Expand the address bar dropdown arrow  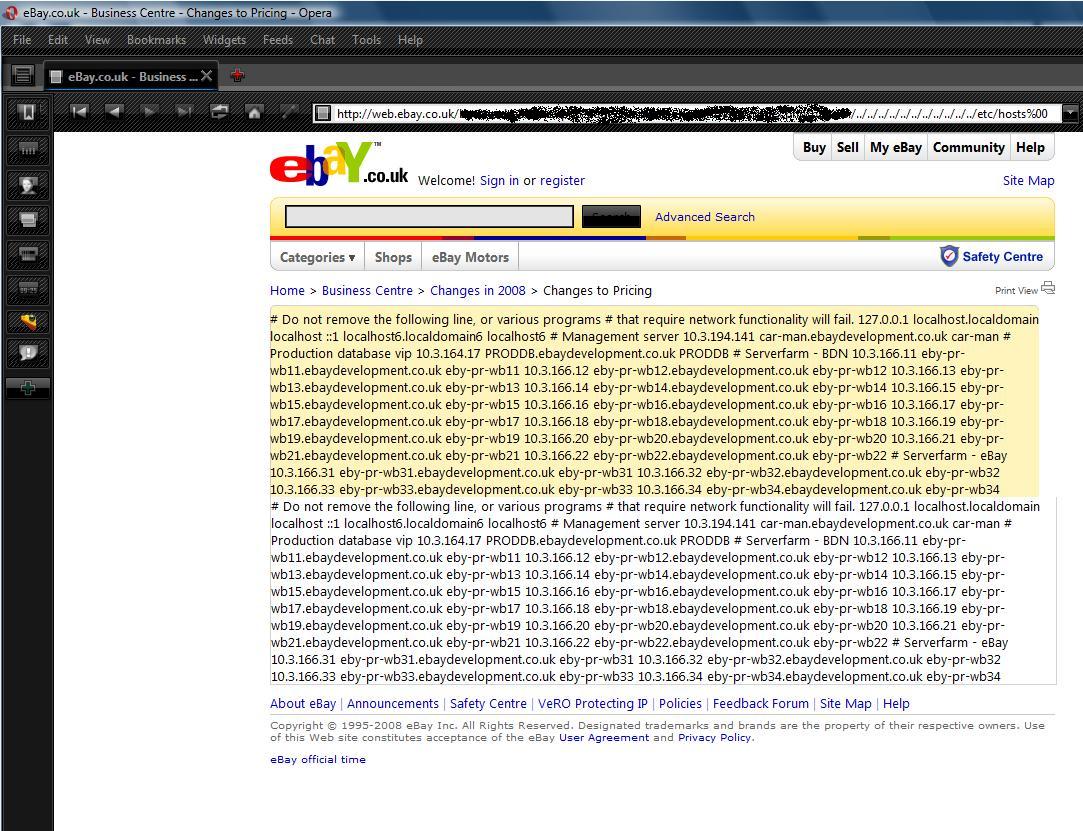click(x=1071, y=113)
